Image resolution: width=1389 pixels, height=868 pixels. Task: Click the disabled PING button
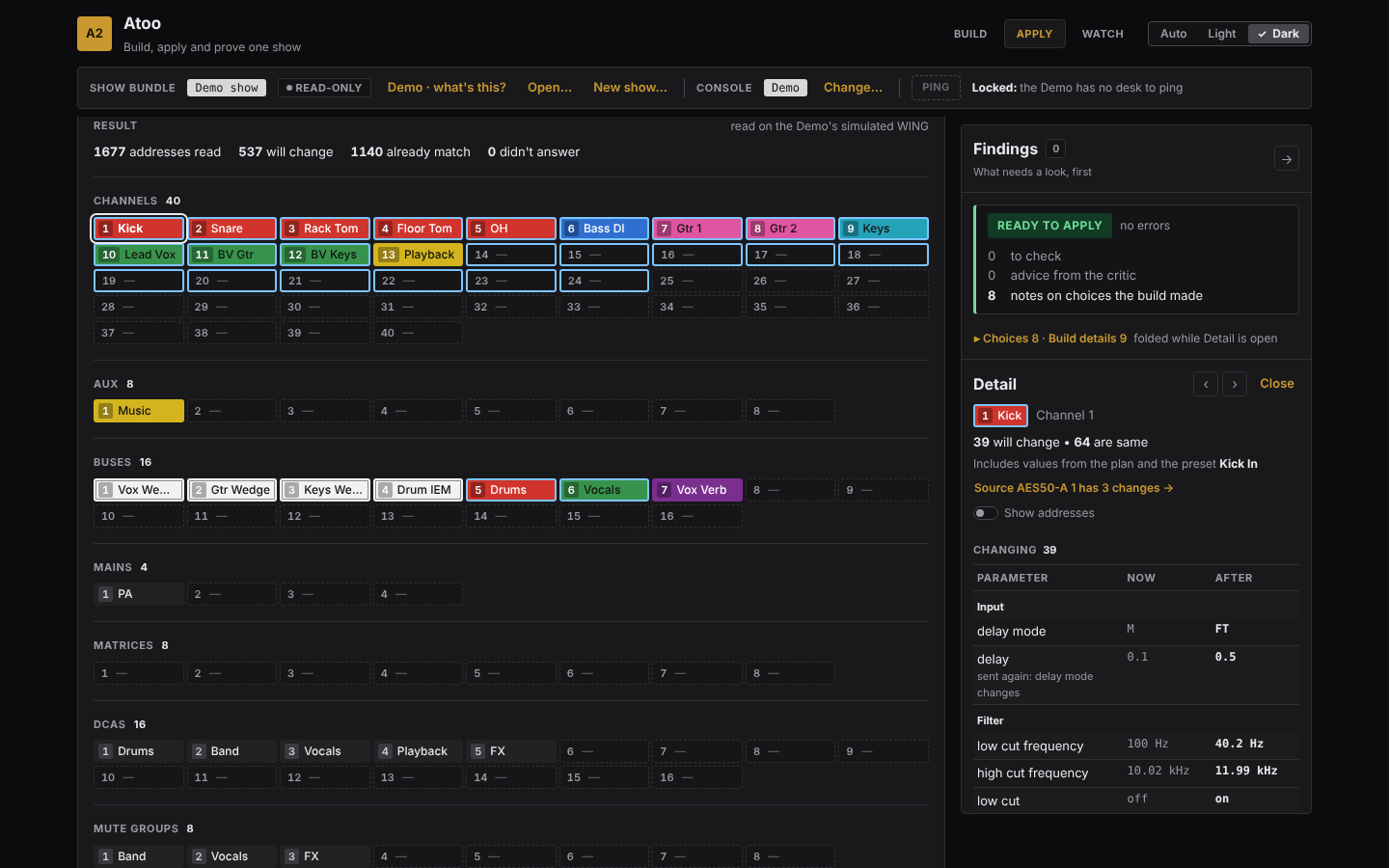click(936, 88)
